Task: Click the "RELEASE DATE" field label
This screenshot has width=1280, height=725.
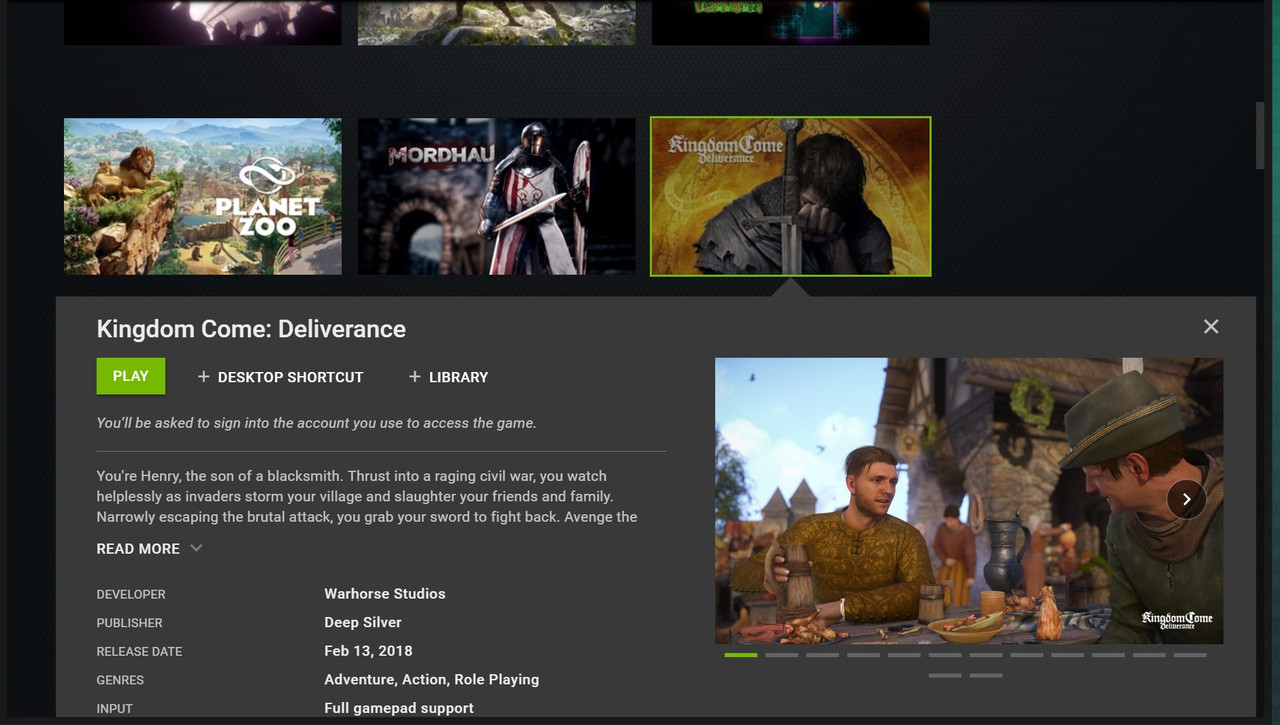Action: coord(139,652)
